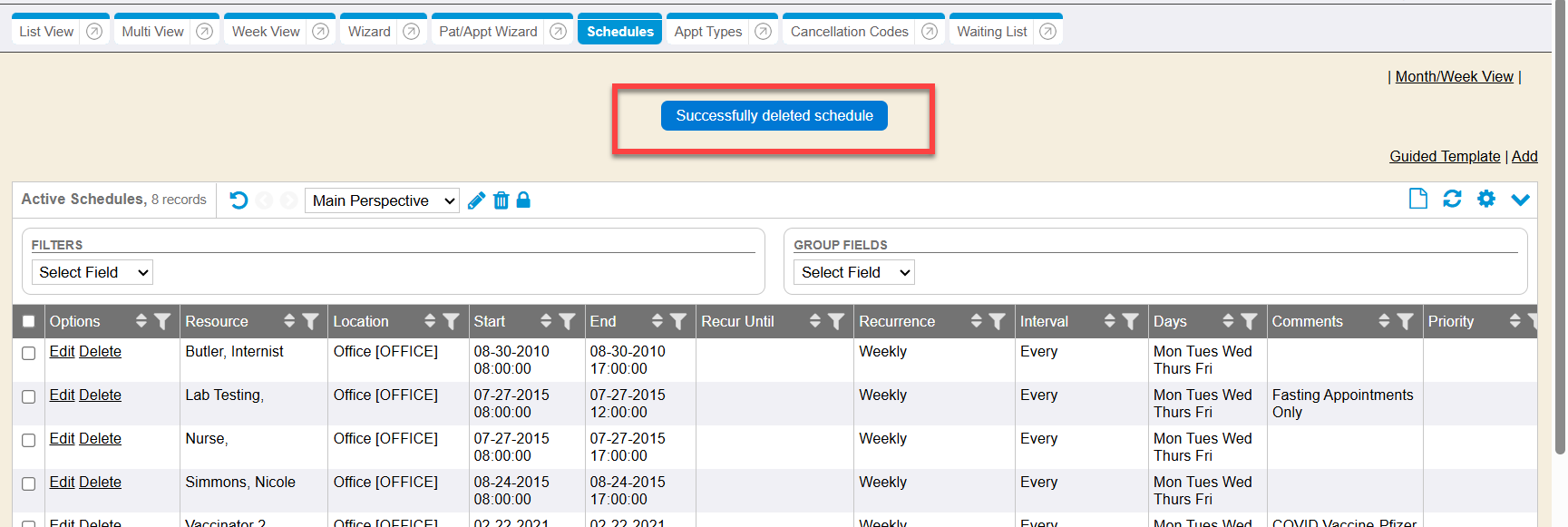
Task: Open the Main Perspective dropdown
Action: (382, 200)
